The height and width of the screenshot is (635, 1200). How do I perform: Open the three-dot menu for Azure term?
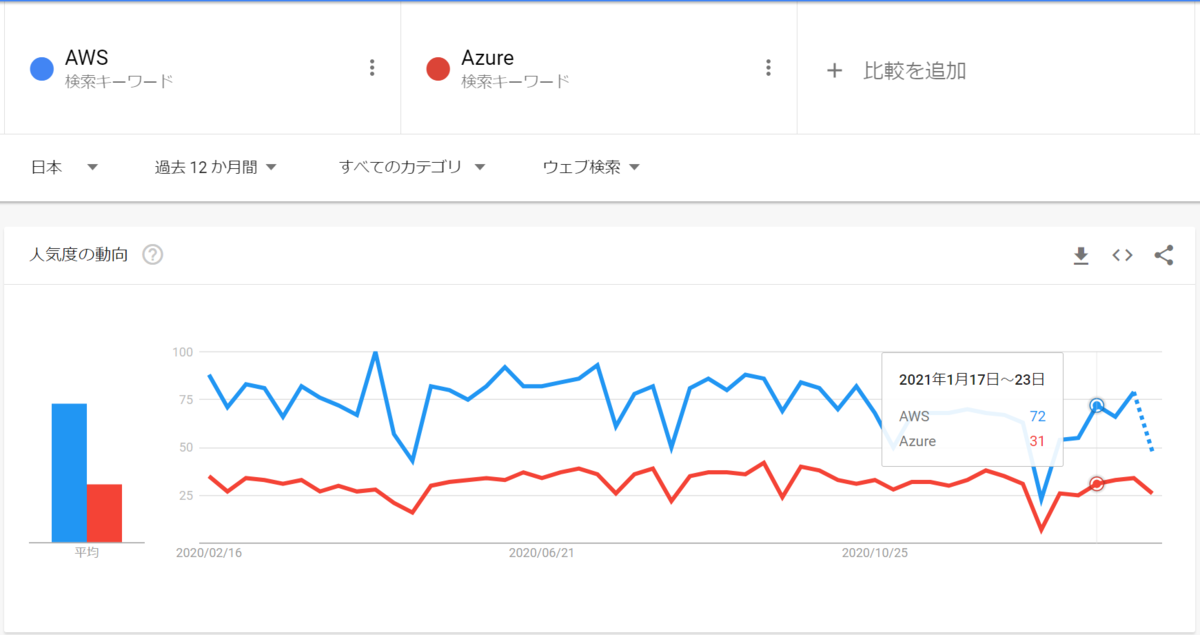coord(768,68)
